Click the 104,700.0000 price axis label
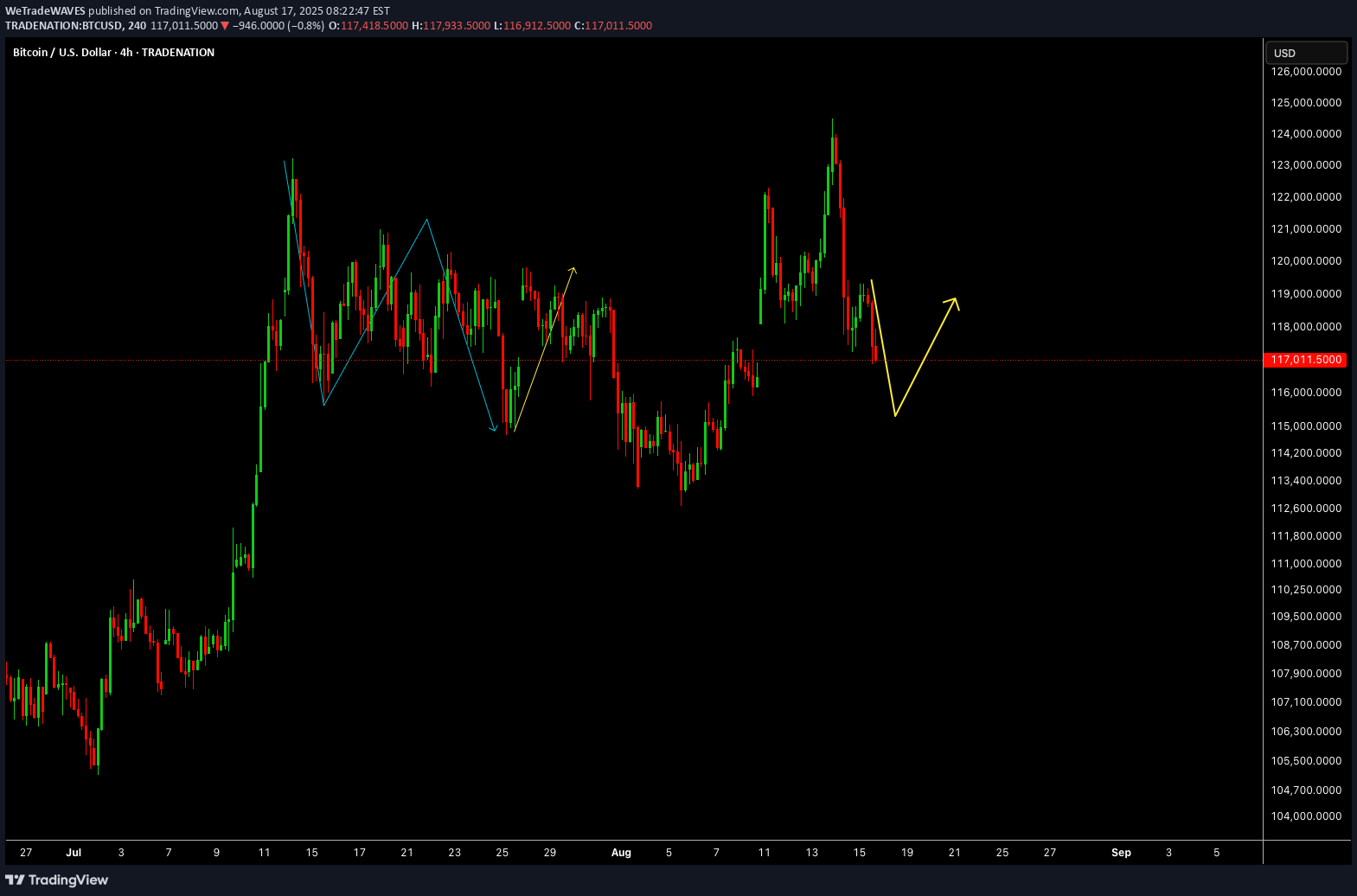The width and height of the screenshot is (1357, 896). (1306, 790)
